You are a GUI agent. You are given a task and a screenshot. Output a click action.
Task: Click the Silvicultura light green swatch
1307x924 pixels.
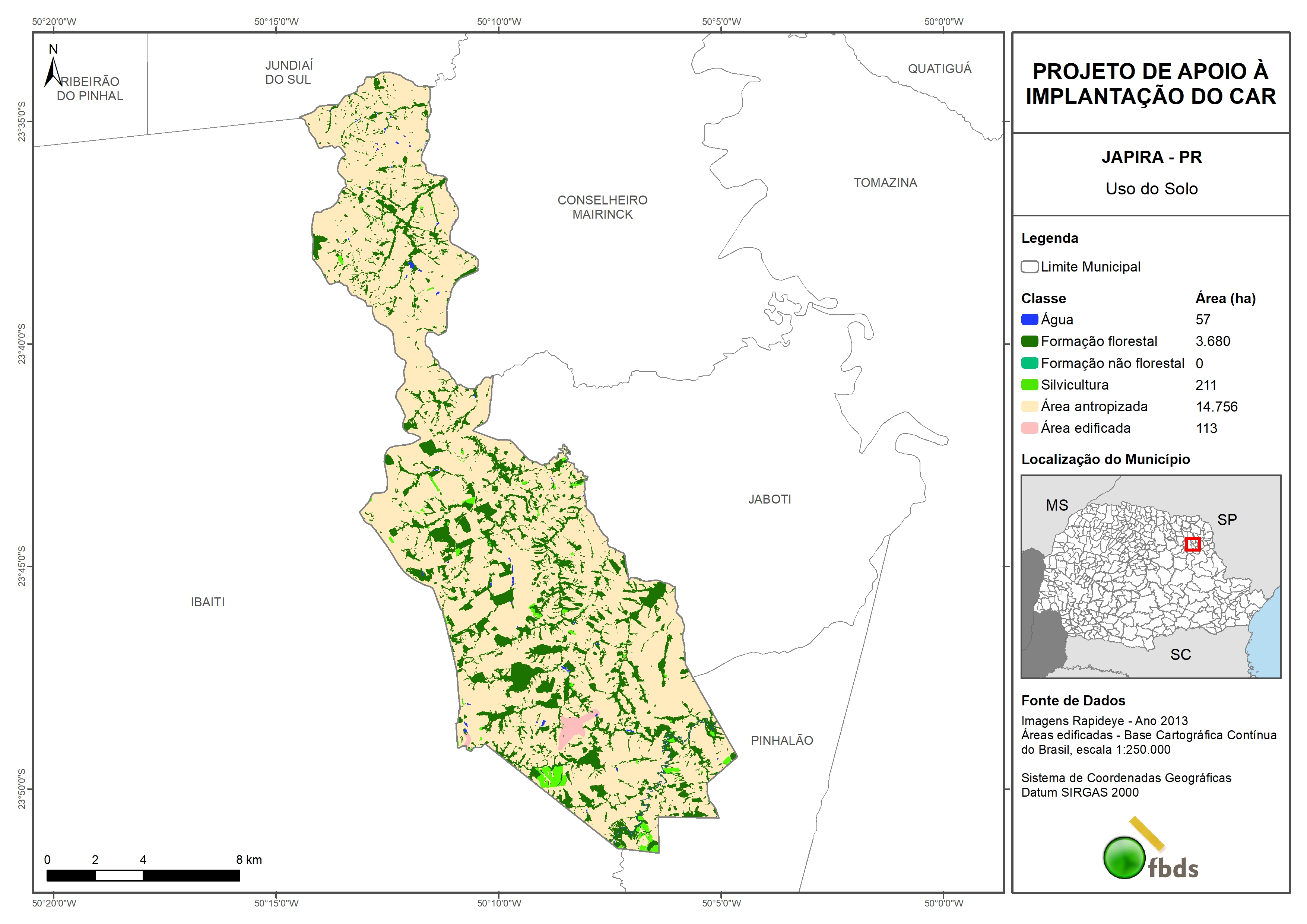(x=1029, y=385)
